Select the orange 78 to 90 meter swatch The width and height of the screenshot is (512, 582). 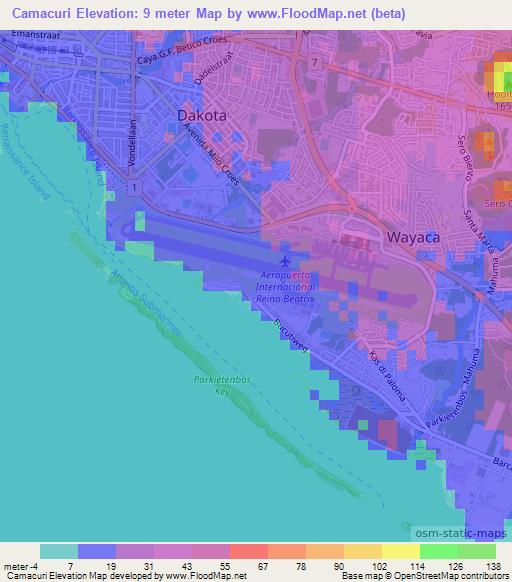(x=325, y=551)
